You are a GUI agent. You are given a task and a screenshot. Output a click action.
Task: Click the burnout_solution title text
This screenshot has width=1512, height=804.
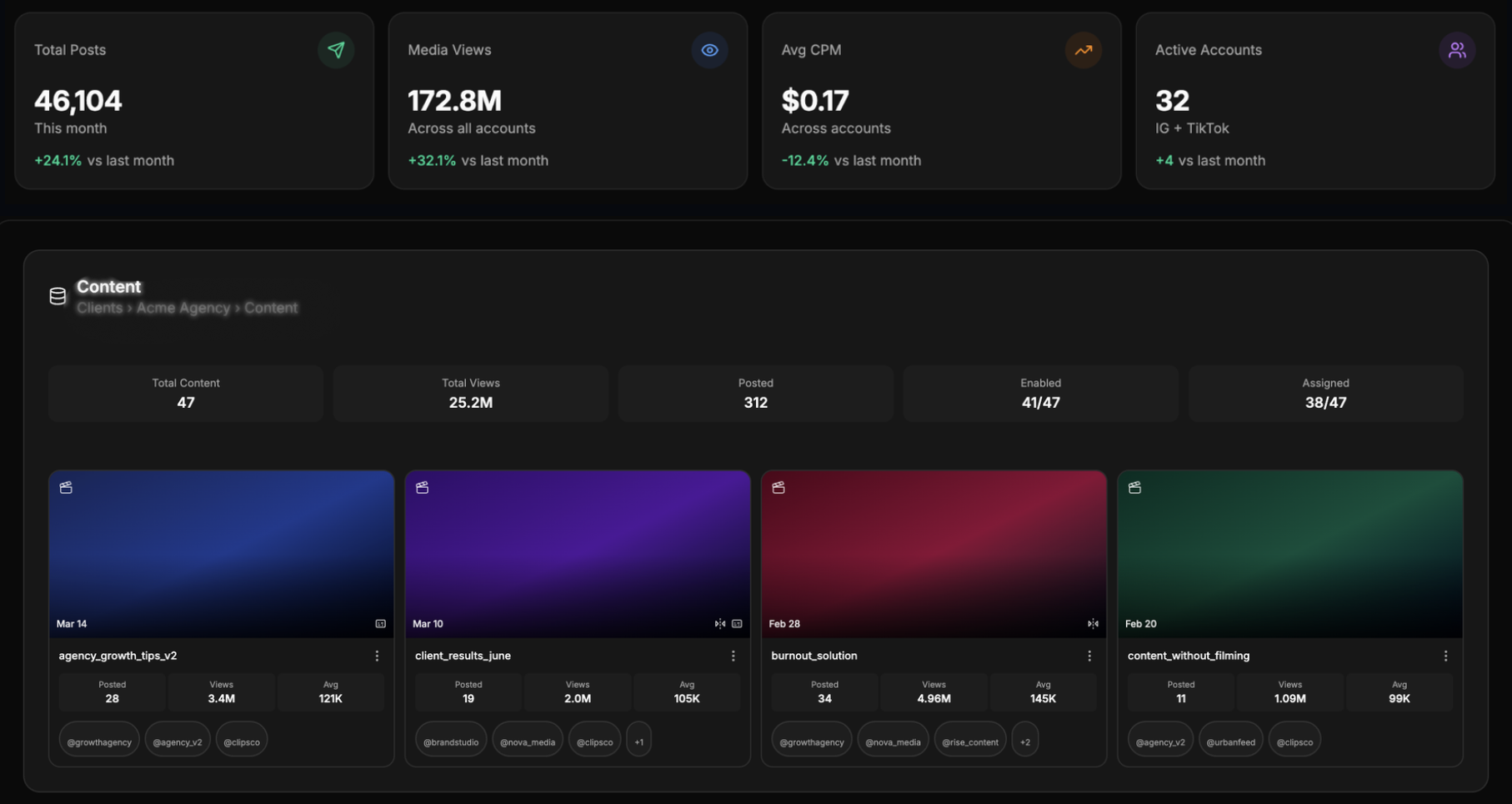pos(814,656)
